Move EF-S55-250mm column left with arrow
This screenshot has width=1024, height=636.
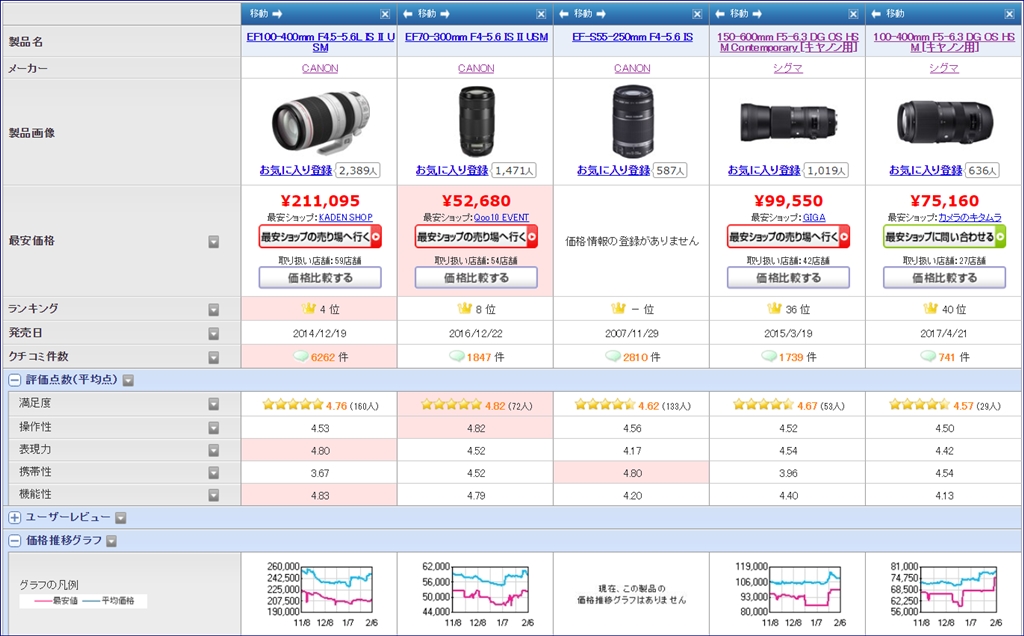point(564,14)
